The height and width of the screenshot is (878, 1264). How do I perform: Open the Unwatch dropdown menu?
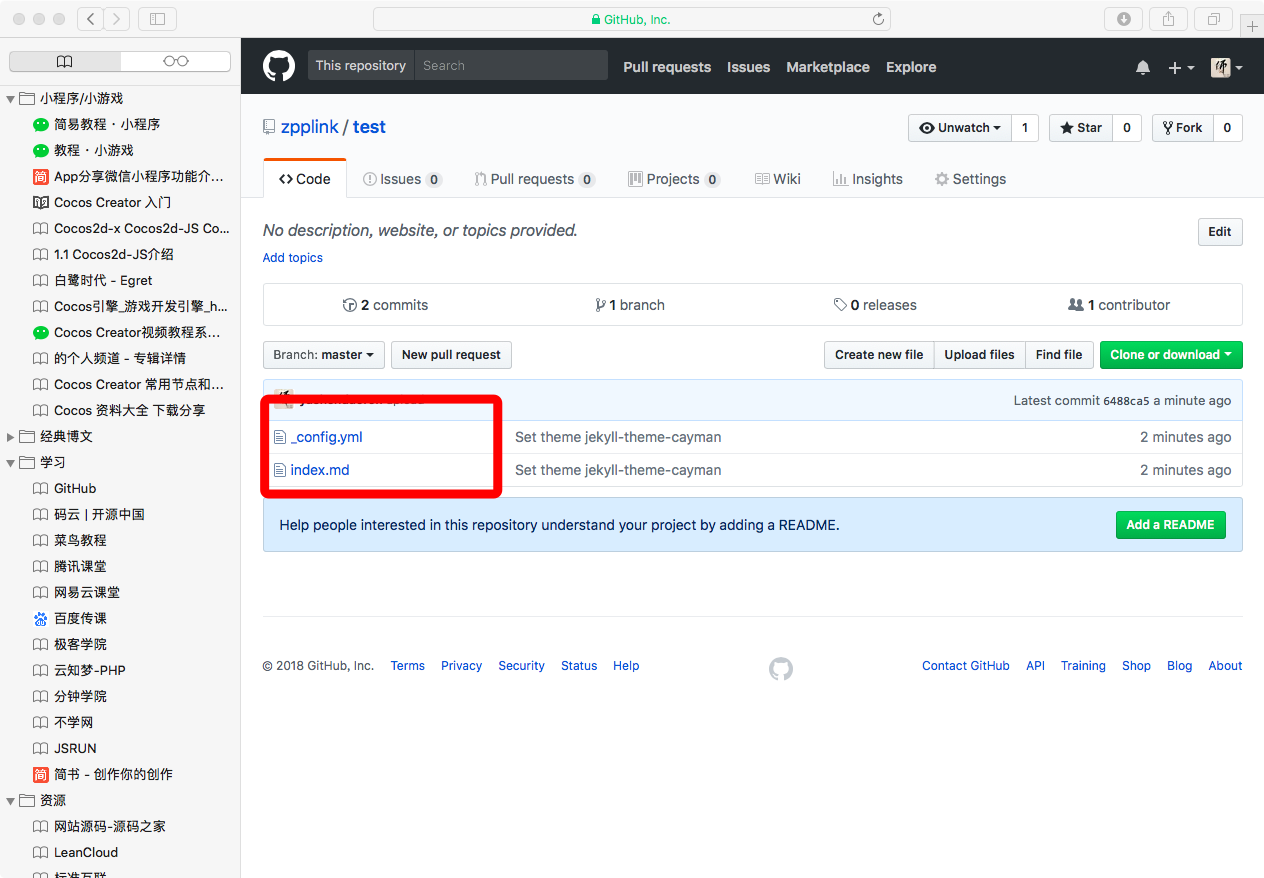[960, 128]
